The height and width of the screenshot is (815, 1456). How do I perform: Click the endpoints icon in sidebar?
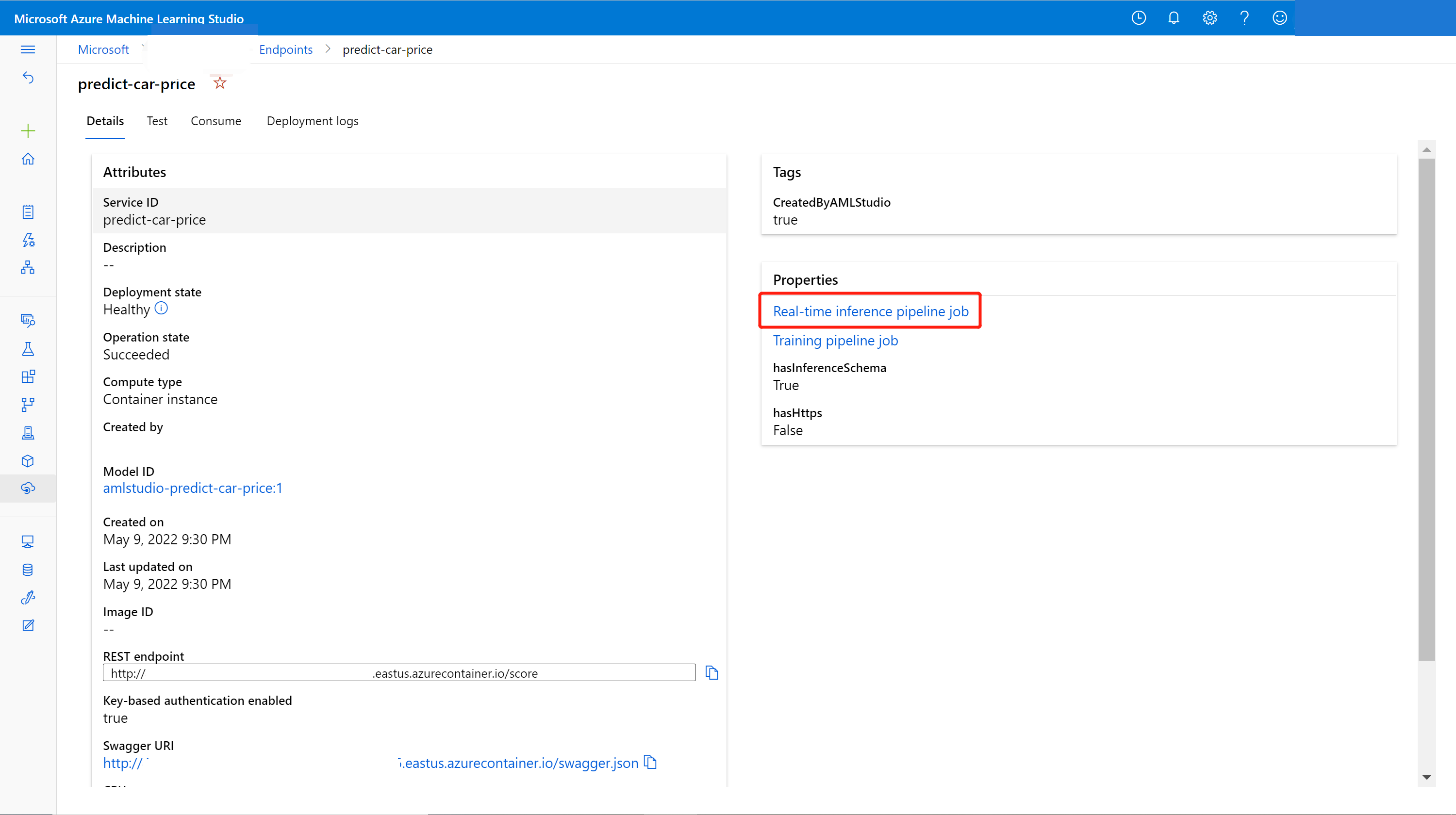tap(28, 489)
